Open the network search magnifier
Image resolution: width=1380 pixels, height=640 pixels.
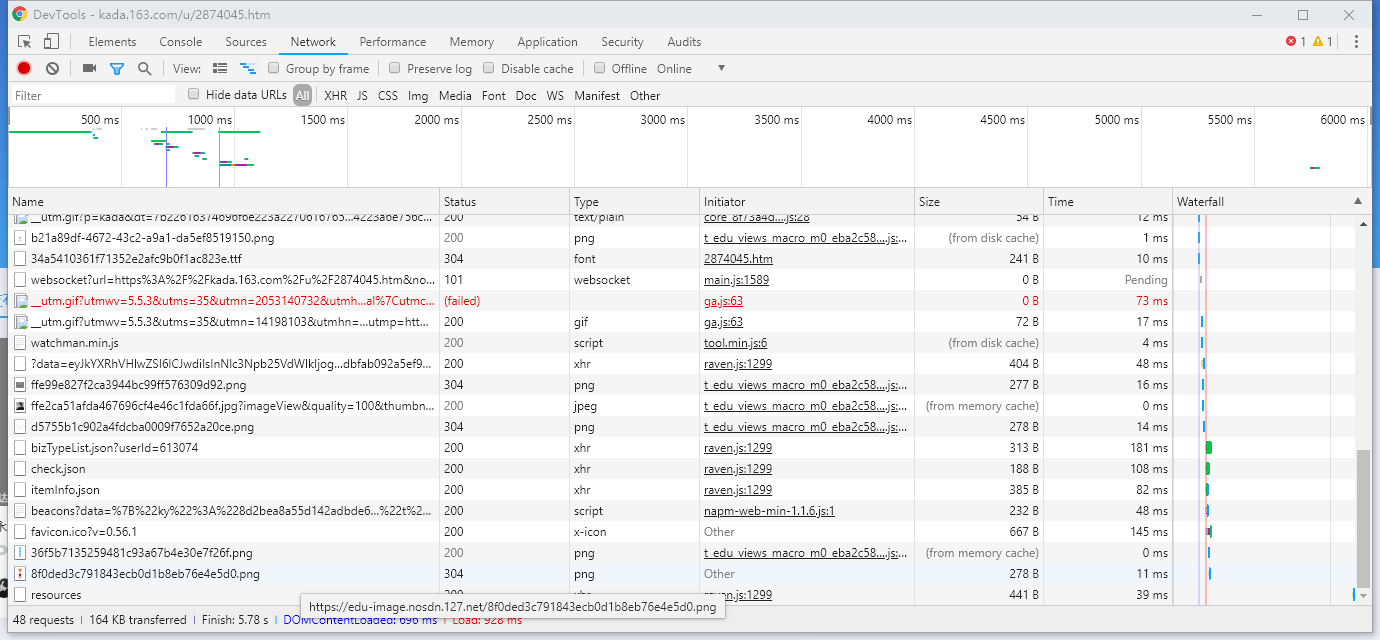pos(145,68)
